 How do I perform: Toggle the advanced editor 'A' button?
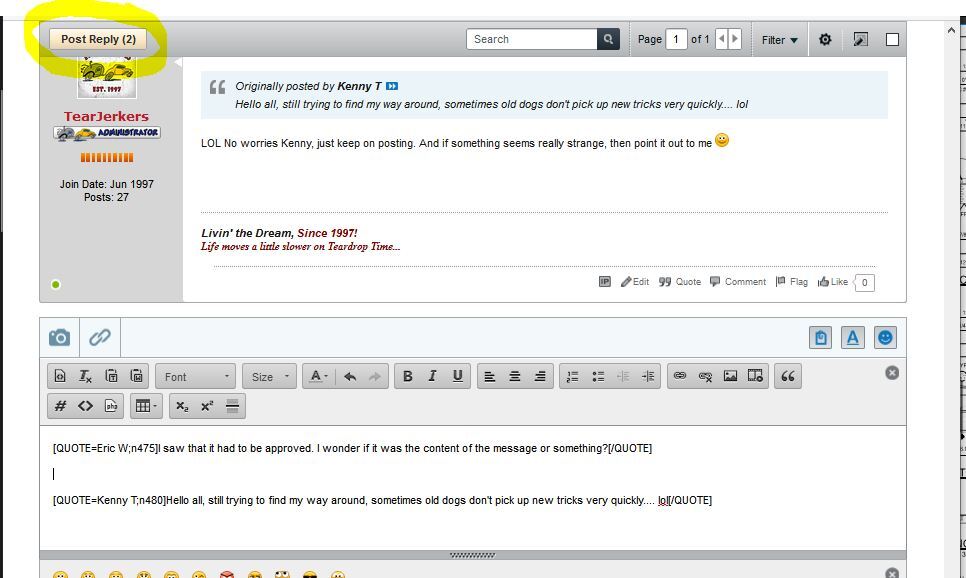tap(853, 338)
